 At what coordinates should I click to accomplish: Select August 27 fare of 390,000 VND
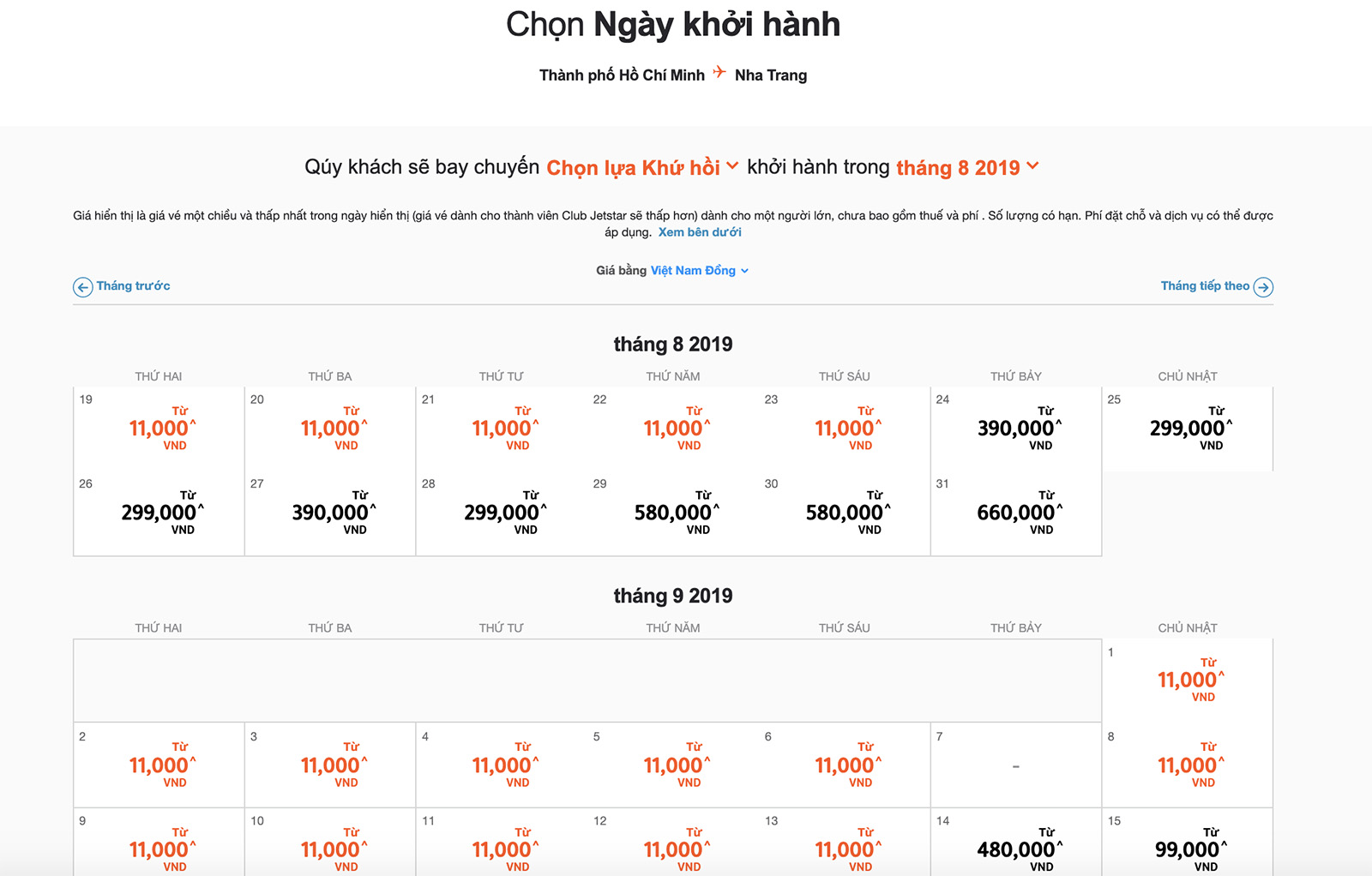point(331,513)
